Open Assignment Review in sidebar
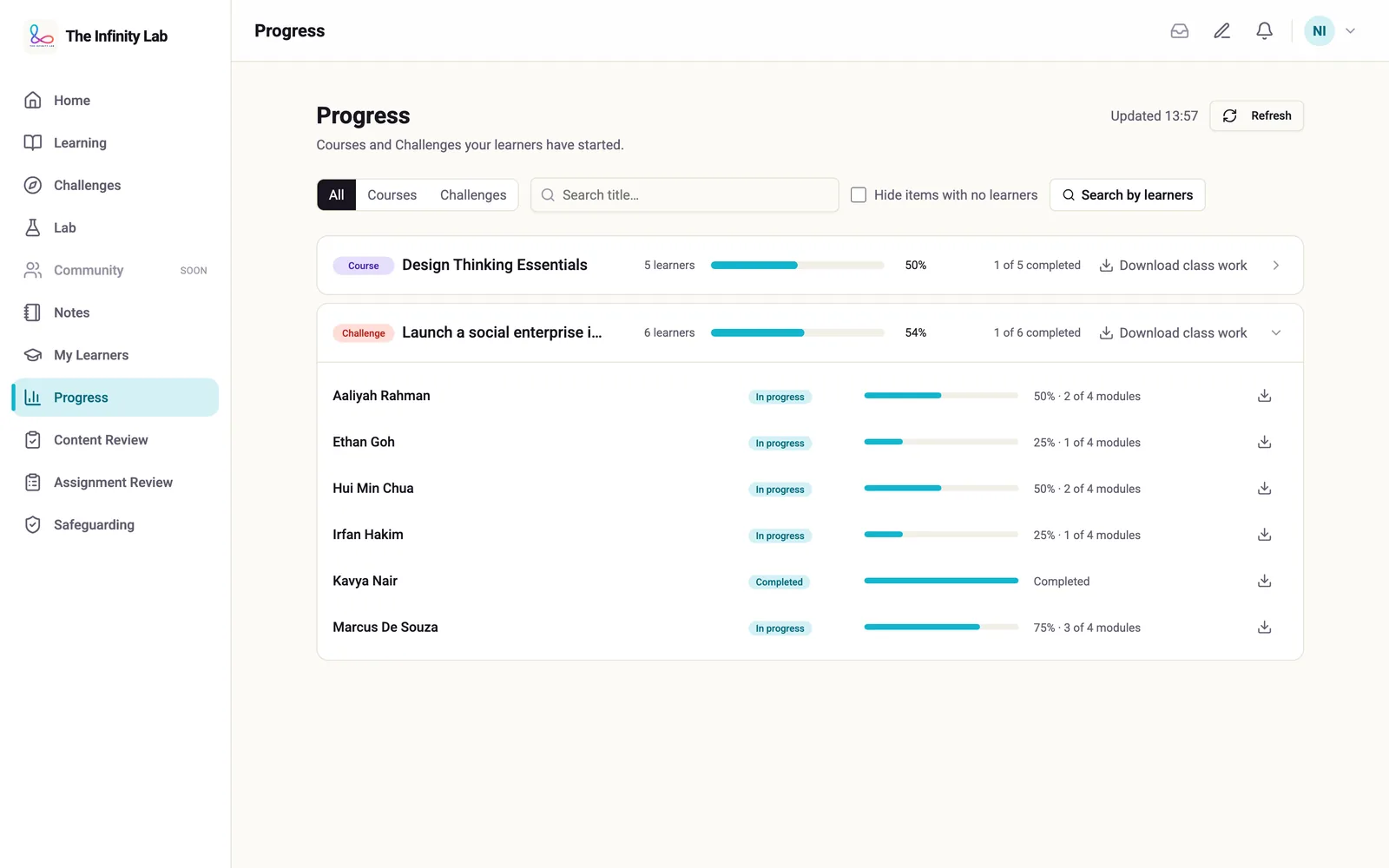 [115, 483]
